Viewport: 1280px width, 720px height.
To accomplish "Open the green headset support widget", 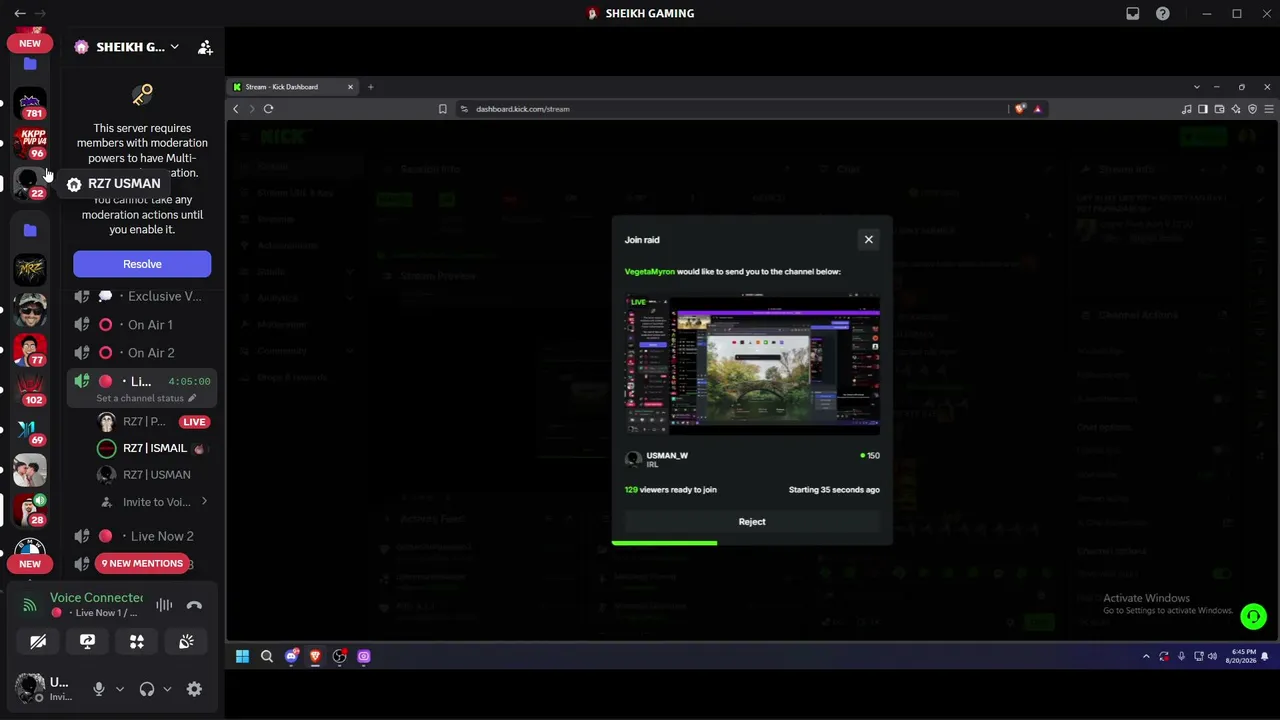I will [1253, 617].
